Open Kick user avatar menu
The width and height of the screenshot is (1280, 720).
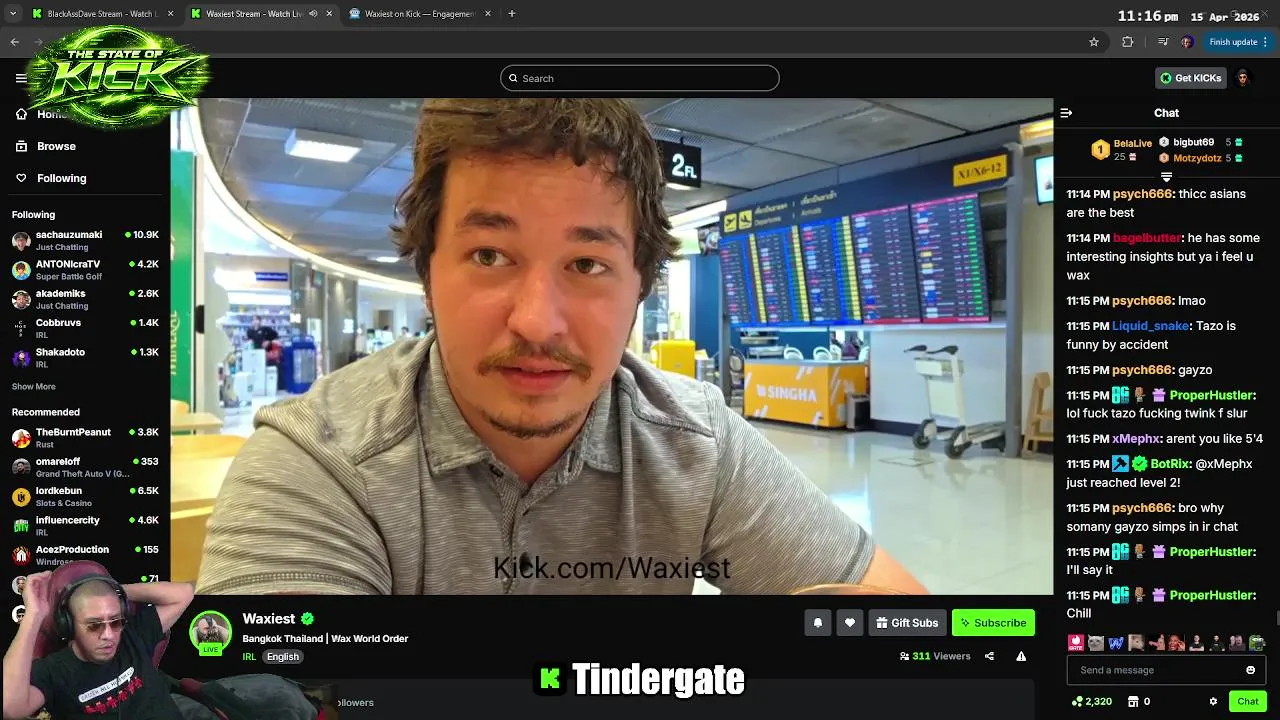[1243, 78]
